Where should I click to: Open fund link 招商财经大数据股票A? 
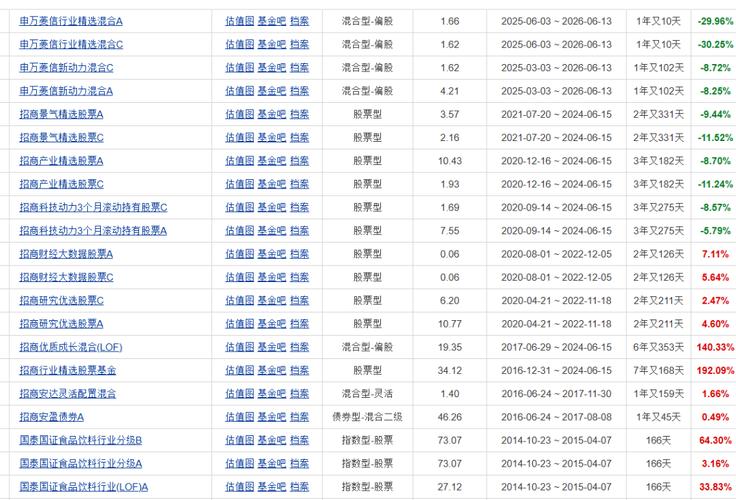66,254
